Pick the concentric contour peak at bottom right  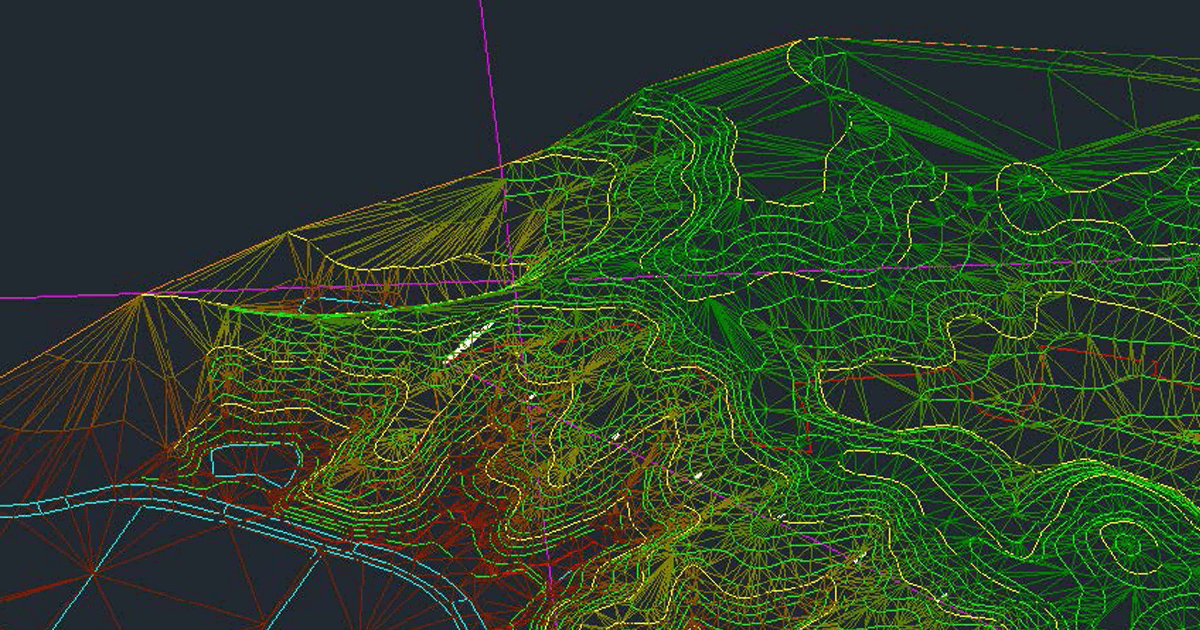(1125, 543)
